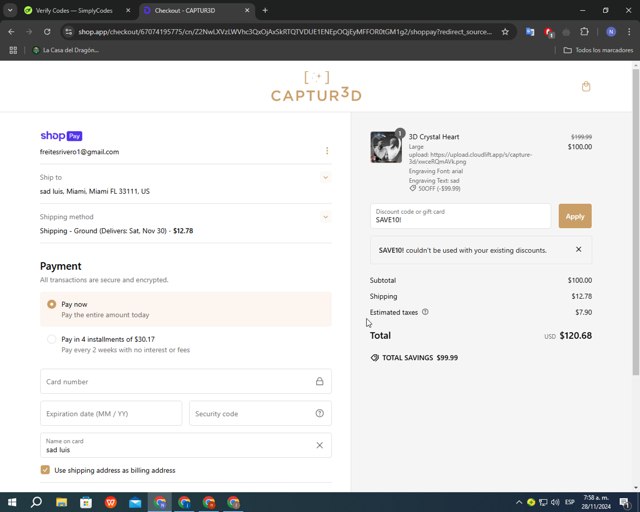
Task: Click the lock icon in Card number field
Action: click(320, 381)
